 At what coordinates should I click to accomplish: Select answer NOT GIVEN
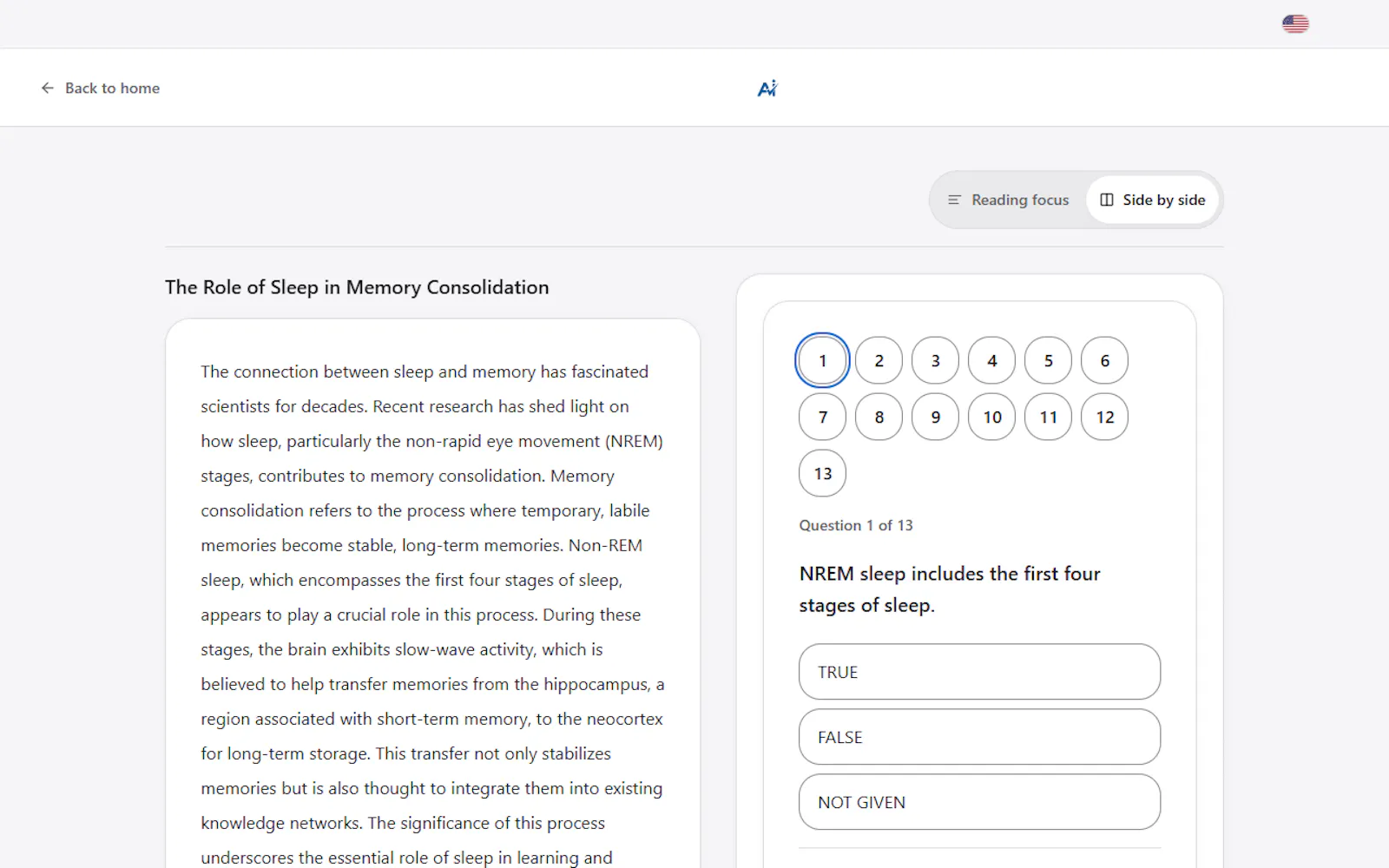979,802
